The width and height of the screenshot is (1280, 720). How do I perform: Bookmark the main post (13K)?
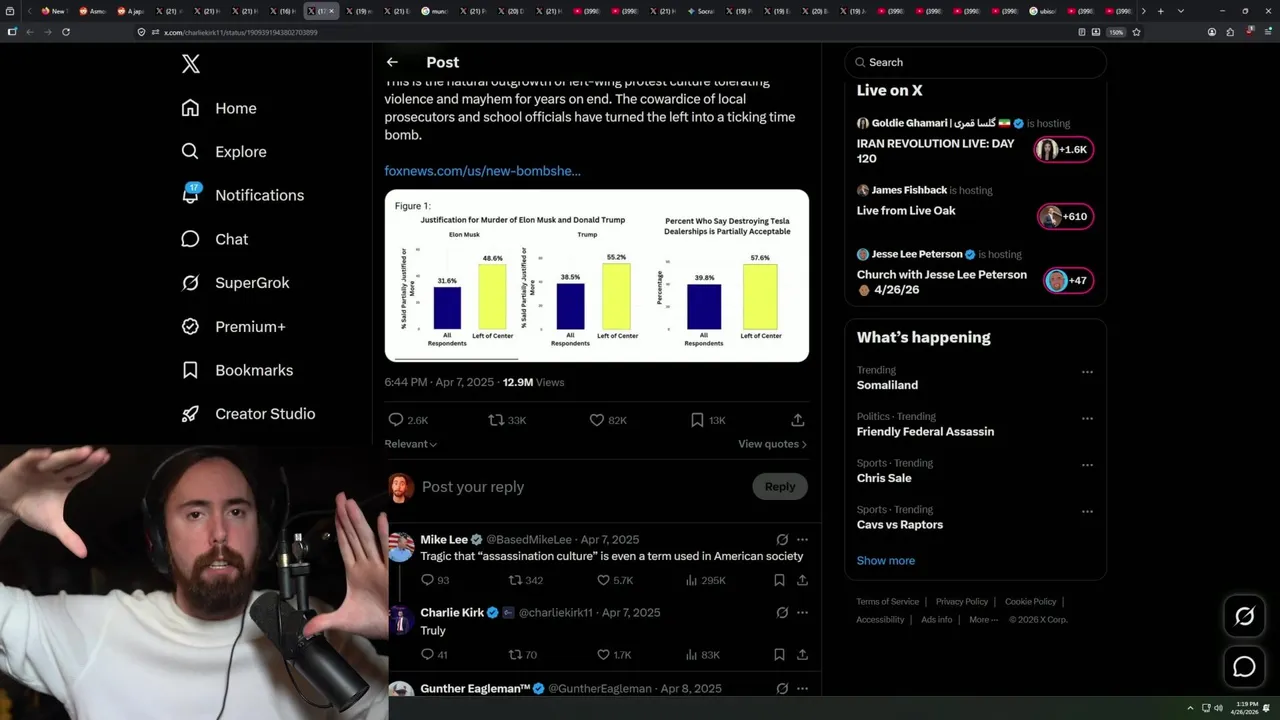click(x=708, y=420)
